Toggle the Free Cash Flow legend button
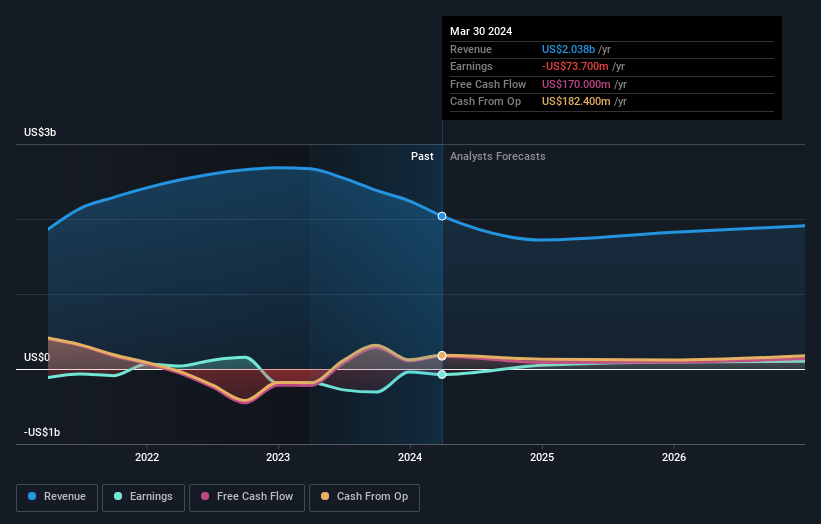821x524 pixels. point(247,497)
